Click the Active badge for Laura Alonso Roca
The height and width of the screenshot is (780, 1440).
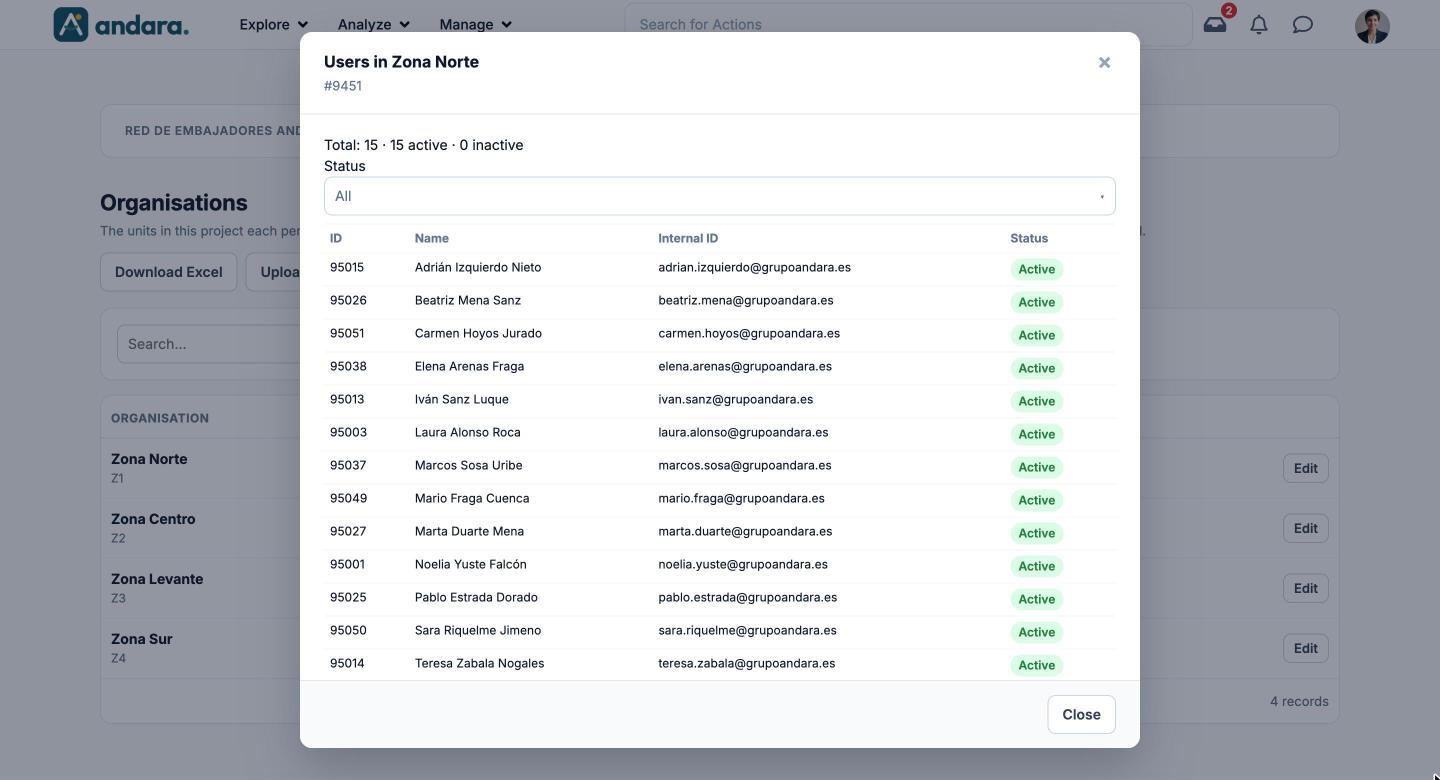pos(1036,434)
